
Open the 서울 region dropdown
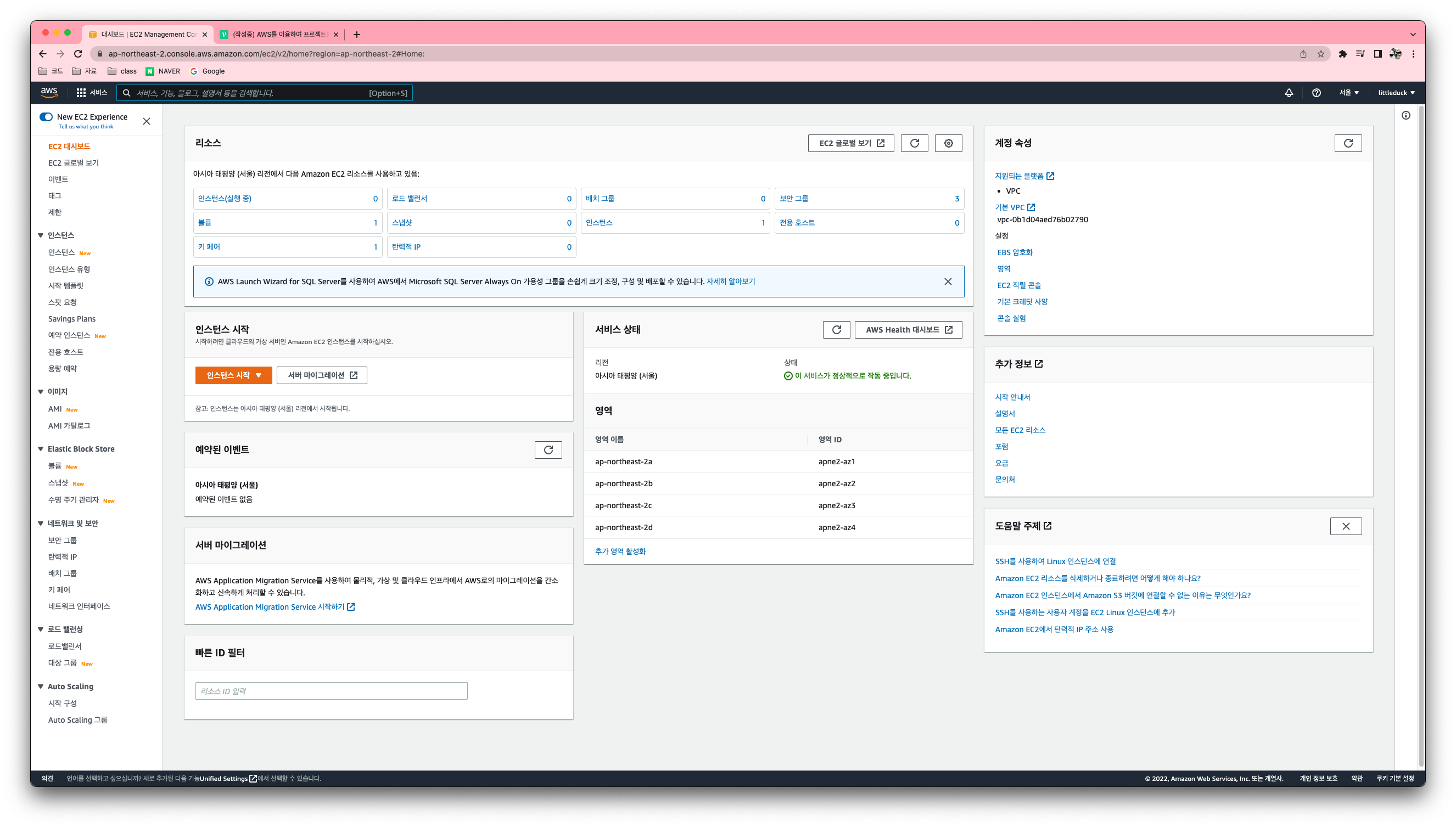click(x=1348, y=93)
